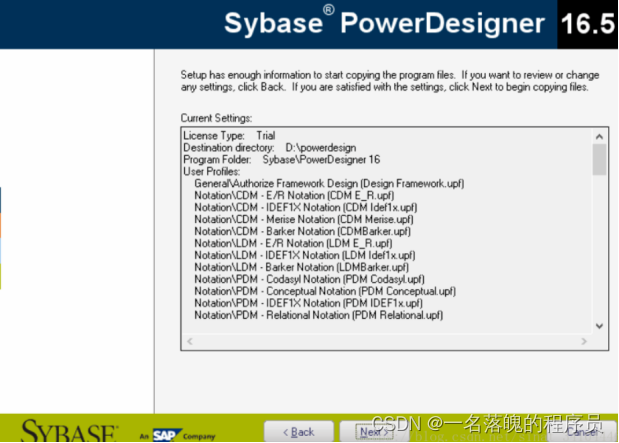Click the 'Current Settings:' label

[x=216, y=118]
